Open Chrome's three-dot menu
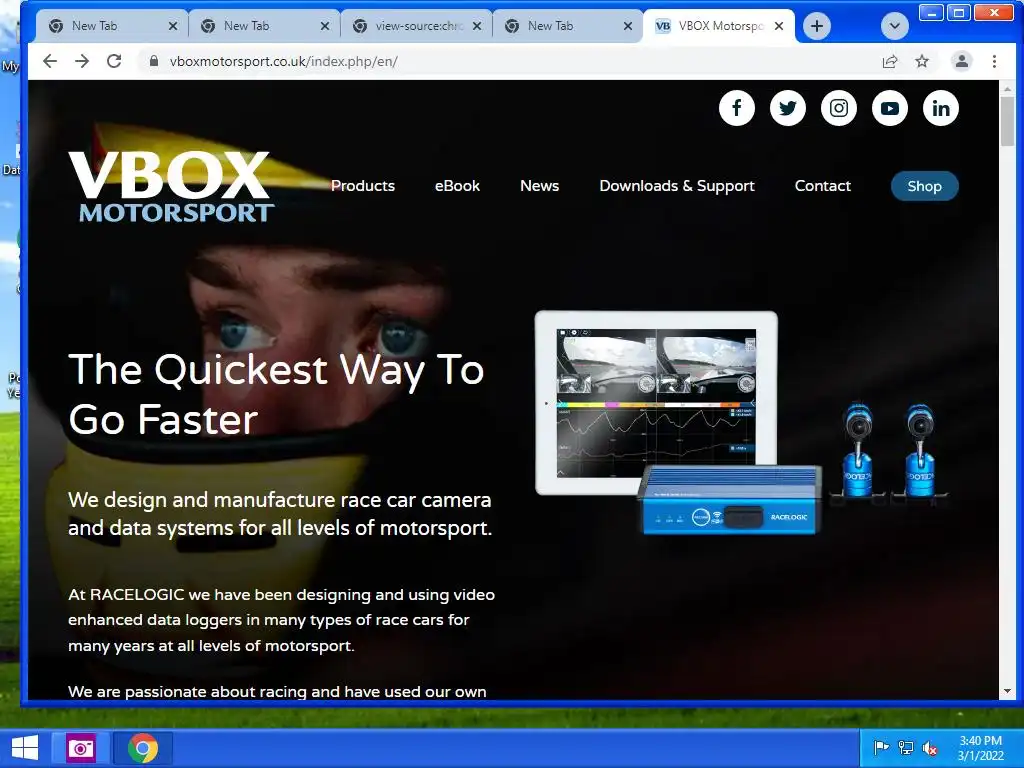This screenshot has width=1024, height=768. 994,61
